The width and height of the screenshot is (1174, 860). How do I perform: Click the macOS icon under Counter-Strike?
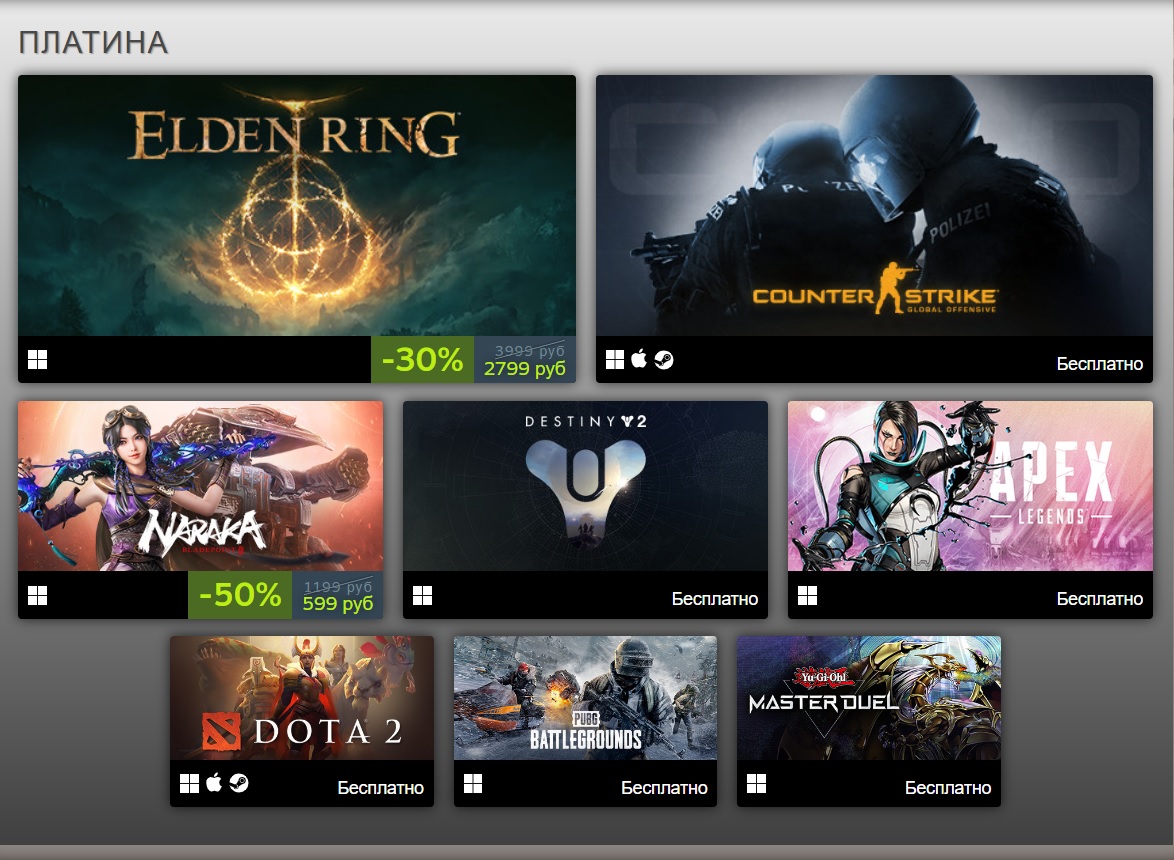pos(639,359)
